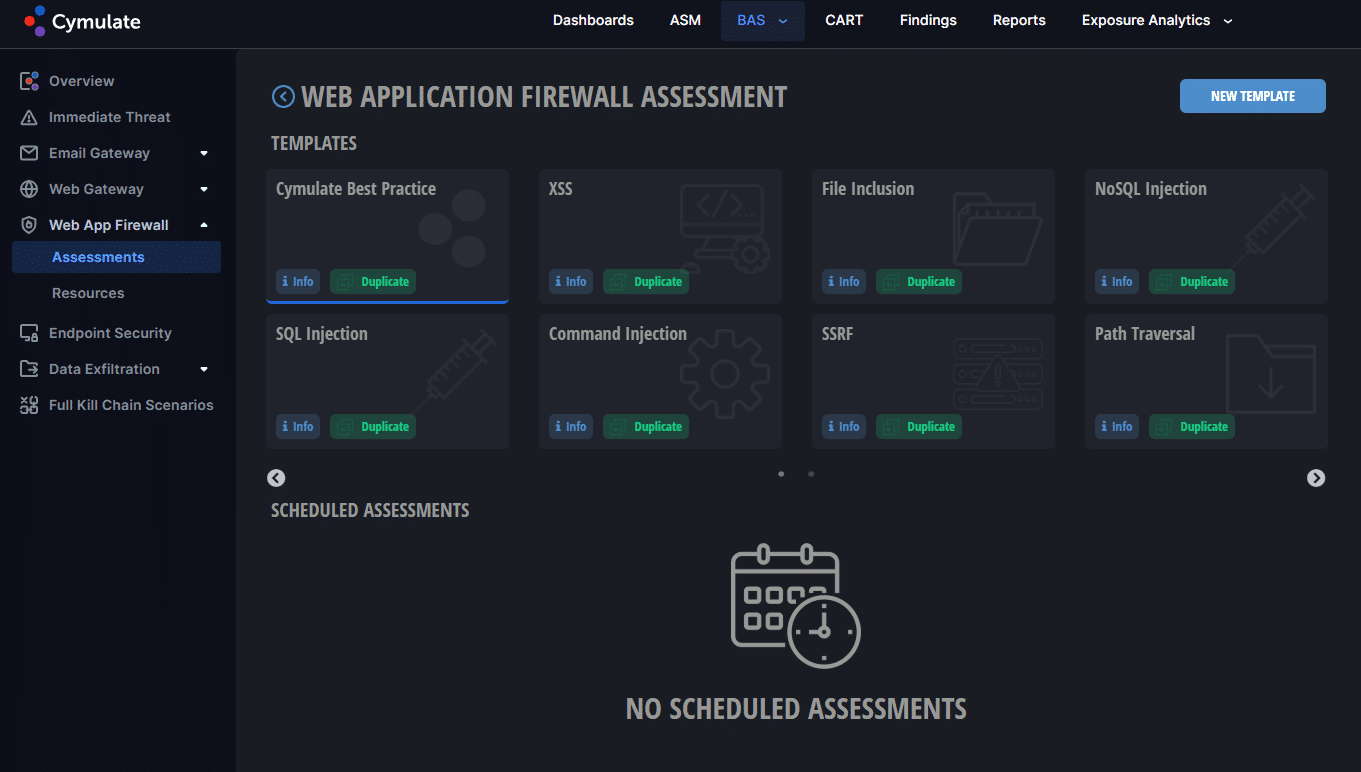Open the ASM menu

click(685, 20)
